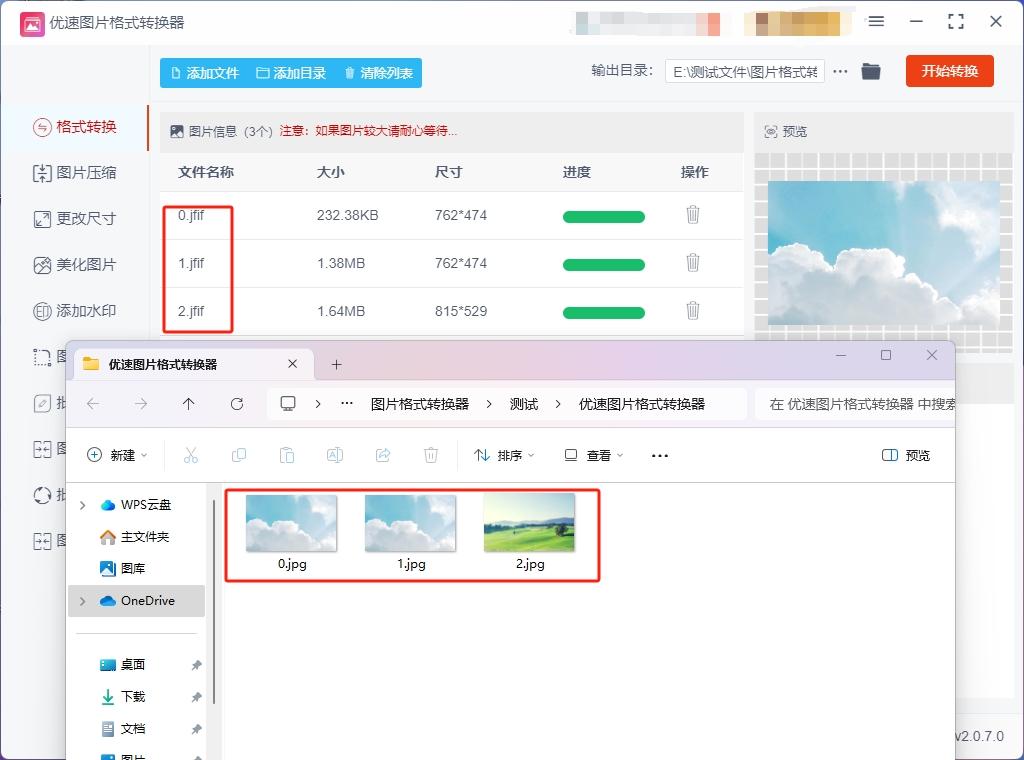The height and width of the screenshot is (760, 1024).
Task: Open the 更改尺寸 resize tool
Action: (x=75, y=219)
